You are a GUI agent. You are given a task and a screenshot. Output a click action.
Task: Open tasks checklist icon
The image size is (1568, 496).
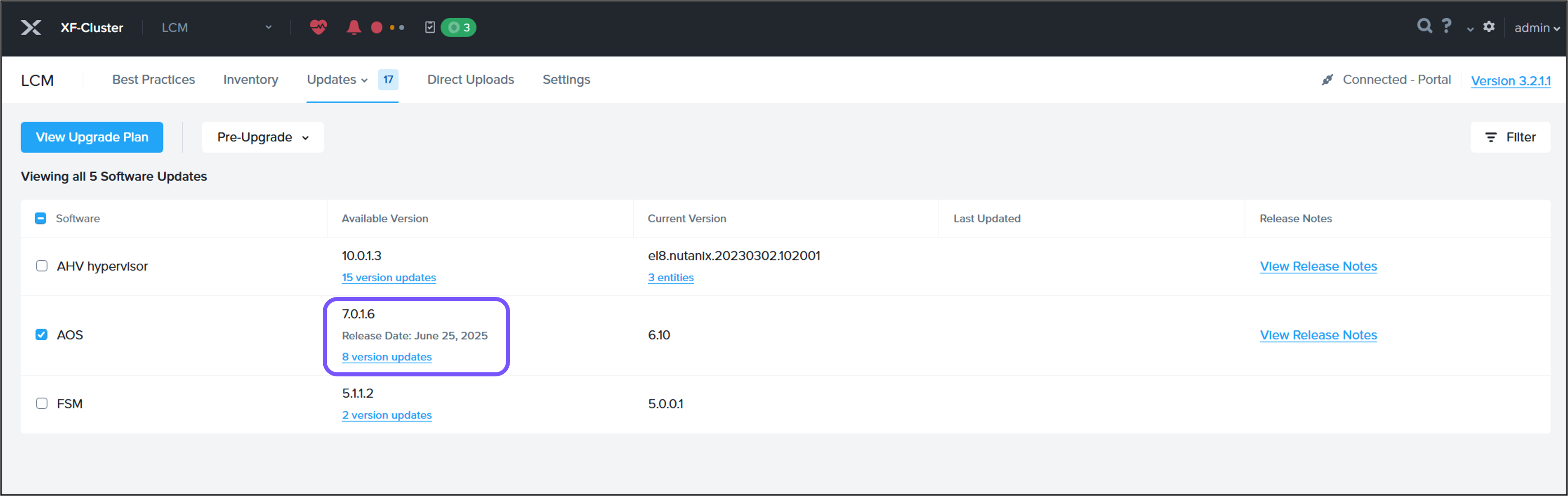coord(430,28)
